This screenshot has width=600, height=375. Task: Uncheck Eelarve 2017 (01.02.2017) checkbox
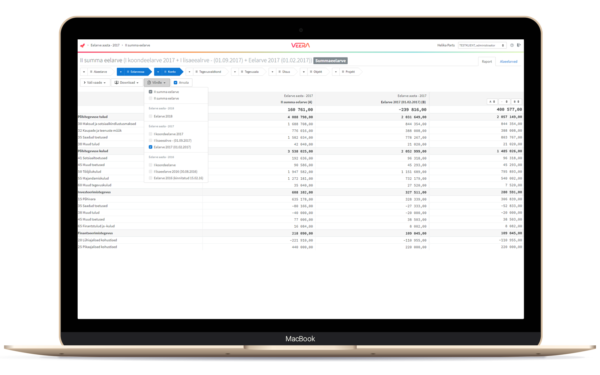pyautogui.click(x=150, y=147)
